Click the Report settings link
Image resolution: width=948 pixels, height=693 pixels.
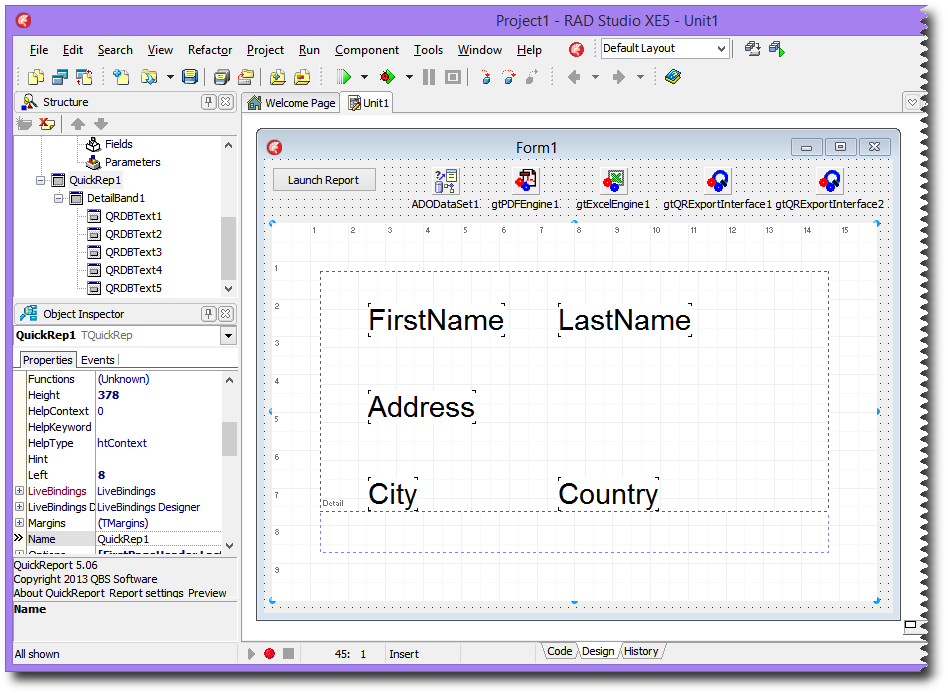click(x=146, y=593)
